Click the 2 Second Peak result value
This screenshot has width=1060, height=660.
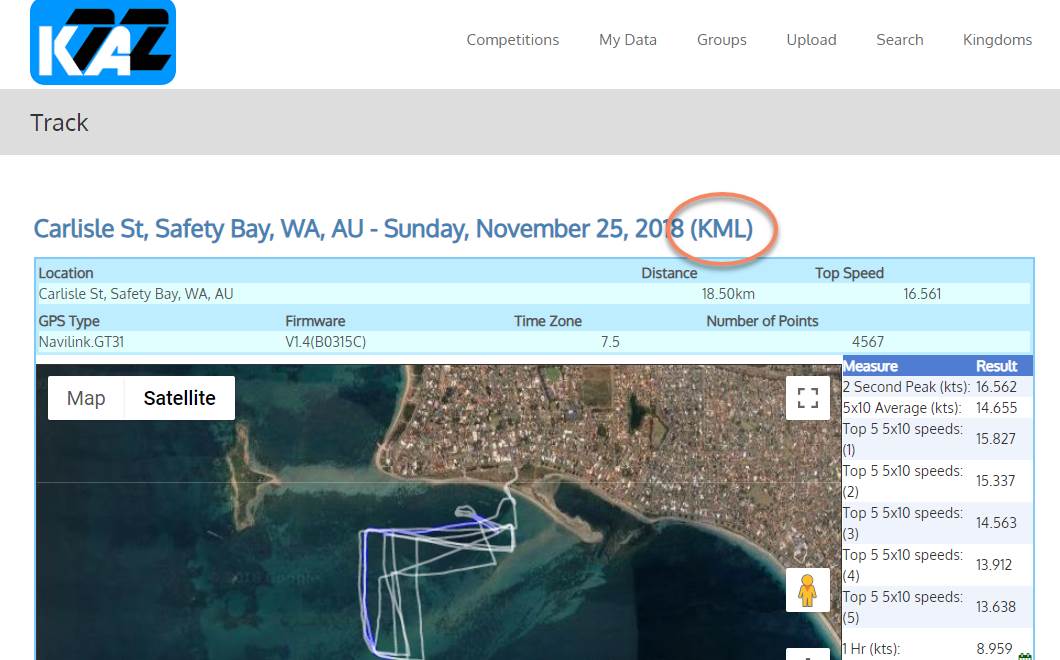995,387
